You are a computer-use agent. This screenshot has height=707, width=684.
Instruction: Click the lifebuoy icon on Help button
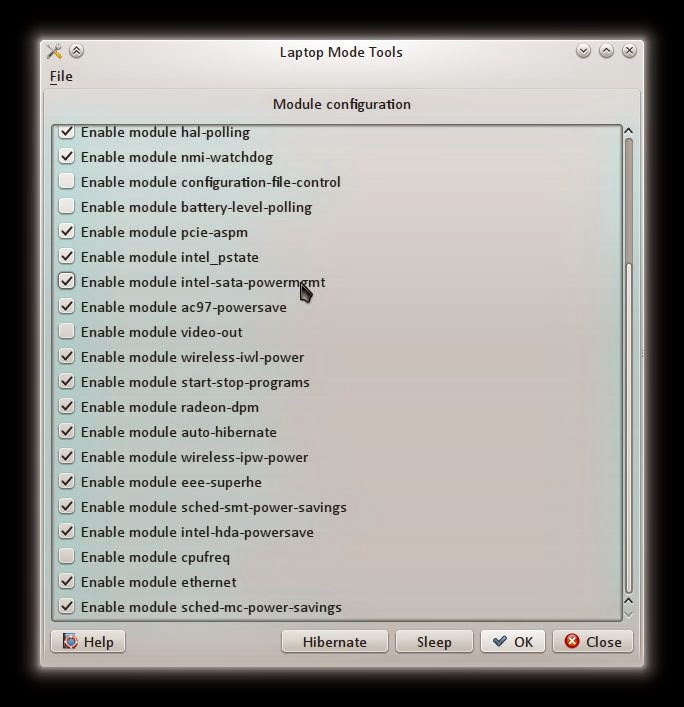70,641
